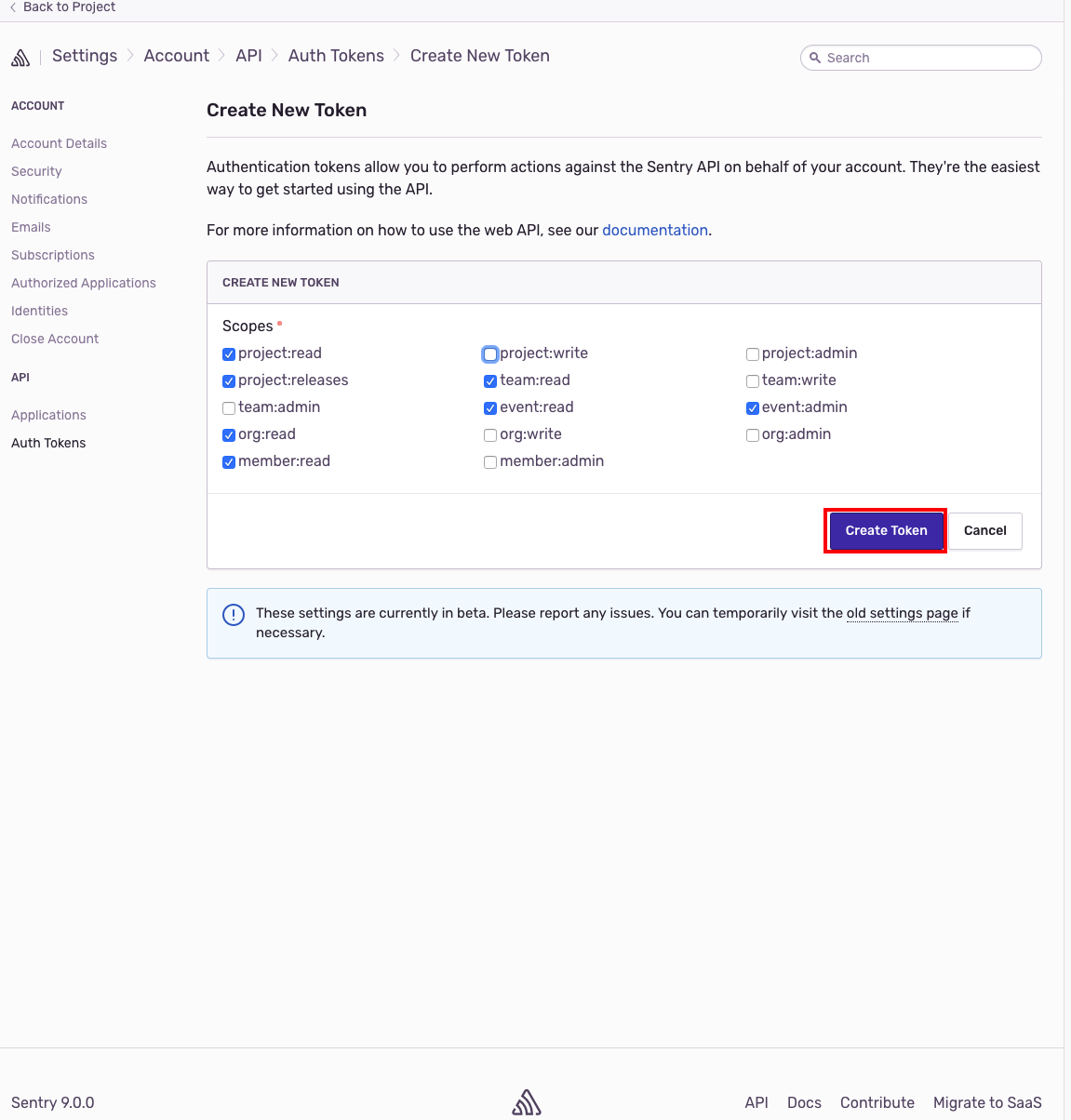Screen dimensions: 1071x1120
Task: Uncheck the org:read scope
Action: (x=229, y=435)
